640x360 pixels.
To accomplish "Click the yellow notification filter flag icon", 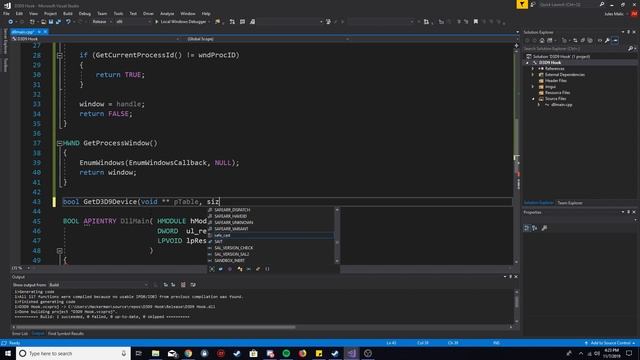I will click(x=522, y=4).
